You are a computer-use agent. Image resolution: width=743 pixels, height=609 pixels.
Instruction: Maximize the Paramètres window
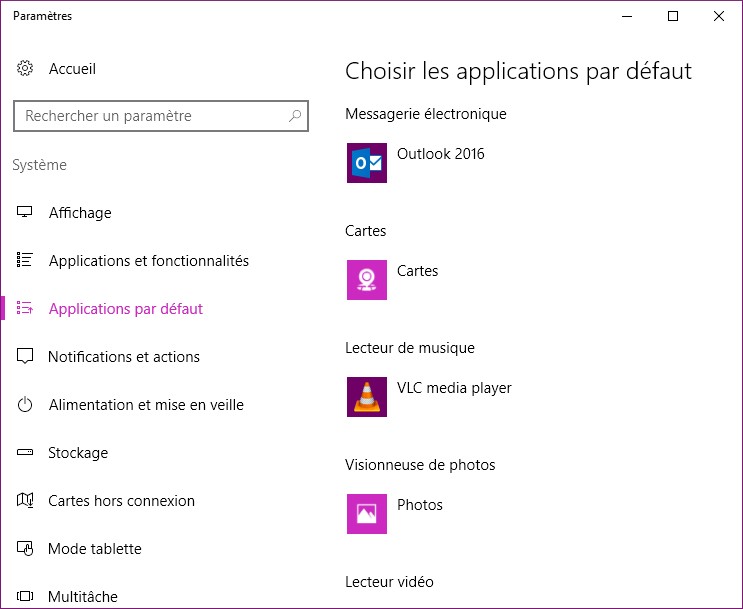[x=673, y=16]
